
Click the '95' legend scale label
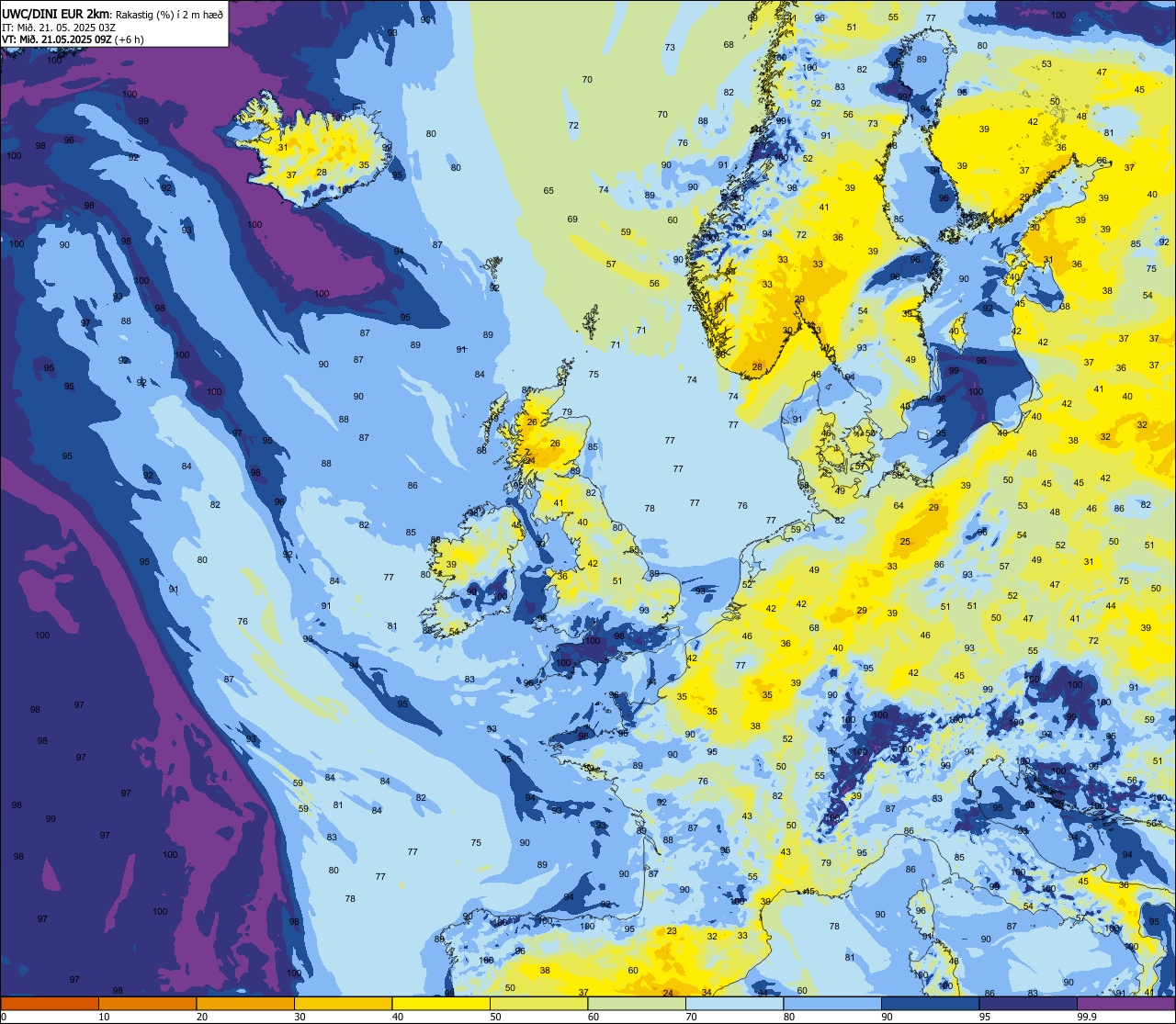click(985, 1017)
